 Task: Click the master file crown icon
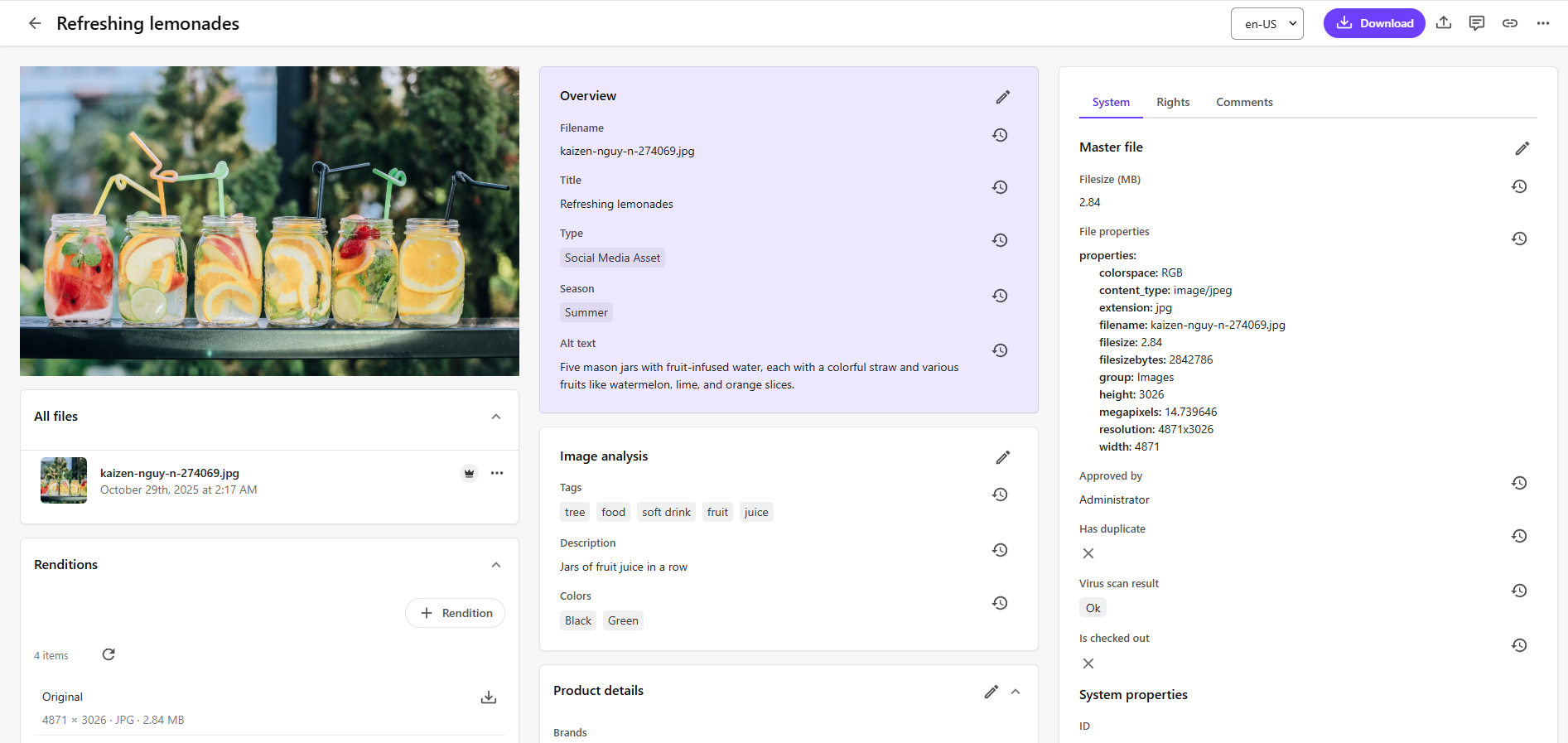click(470, 473)
